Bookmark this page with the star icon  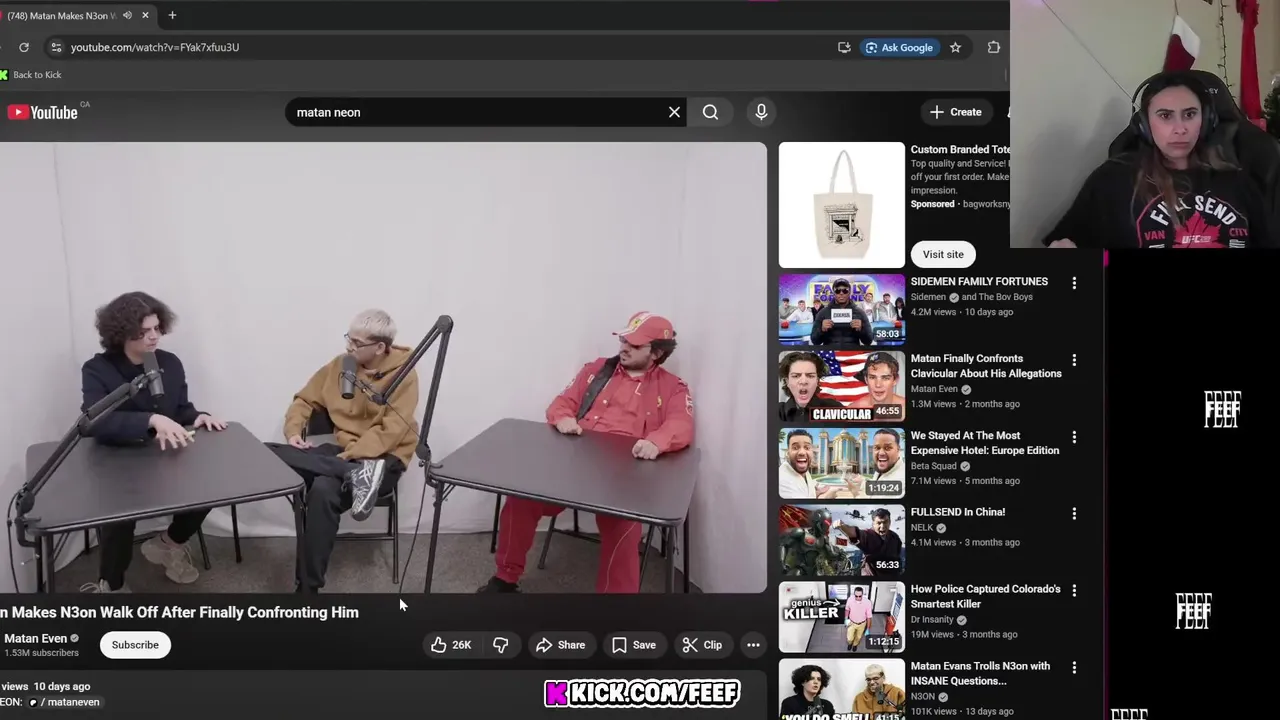[x=955, y=47]
